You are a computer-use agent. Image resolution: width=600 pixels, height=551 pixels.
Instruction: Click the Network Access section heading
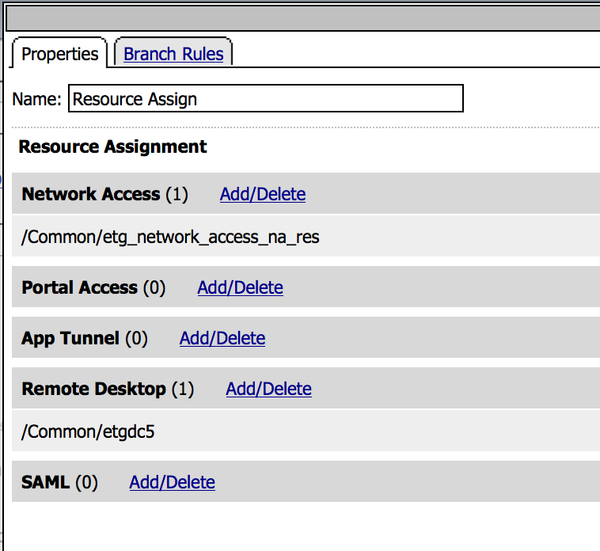pyautogui.click(x=90, y=195)
